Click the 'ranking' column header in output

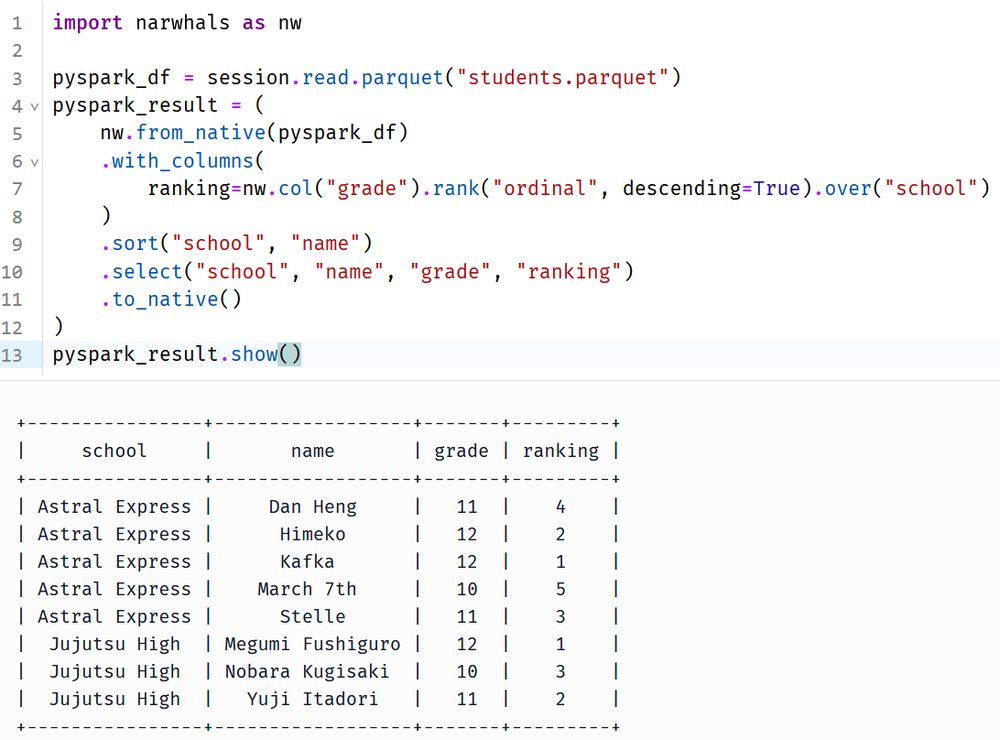561,452
